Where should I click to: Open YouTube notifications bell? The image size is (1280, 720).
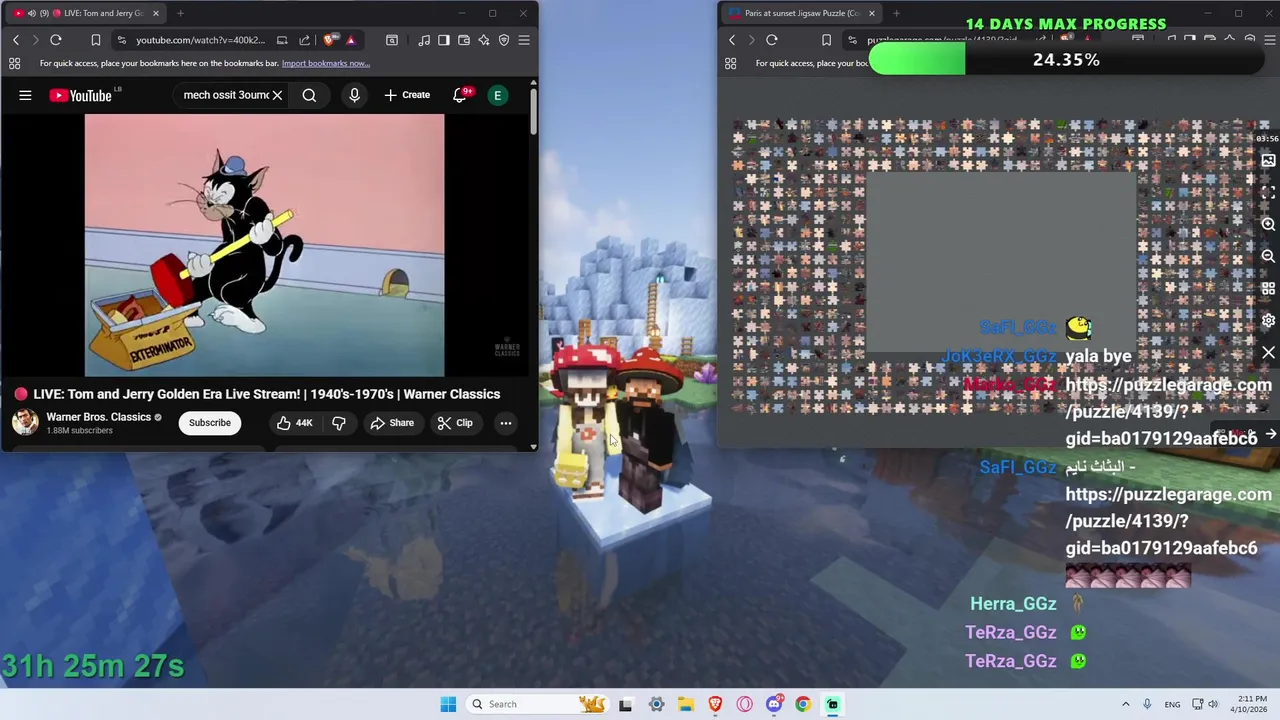[x=461, y=95]
